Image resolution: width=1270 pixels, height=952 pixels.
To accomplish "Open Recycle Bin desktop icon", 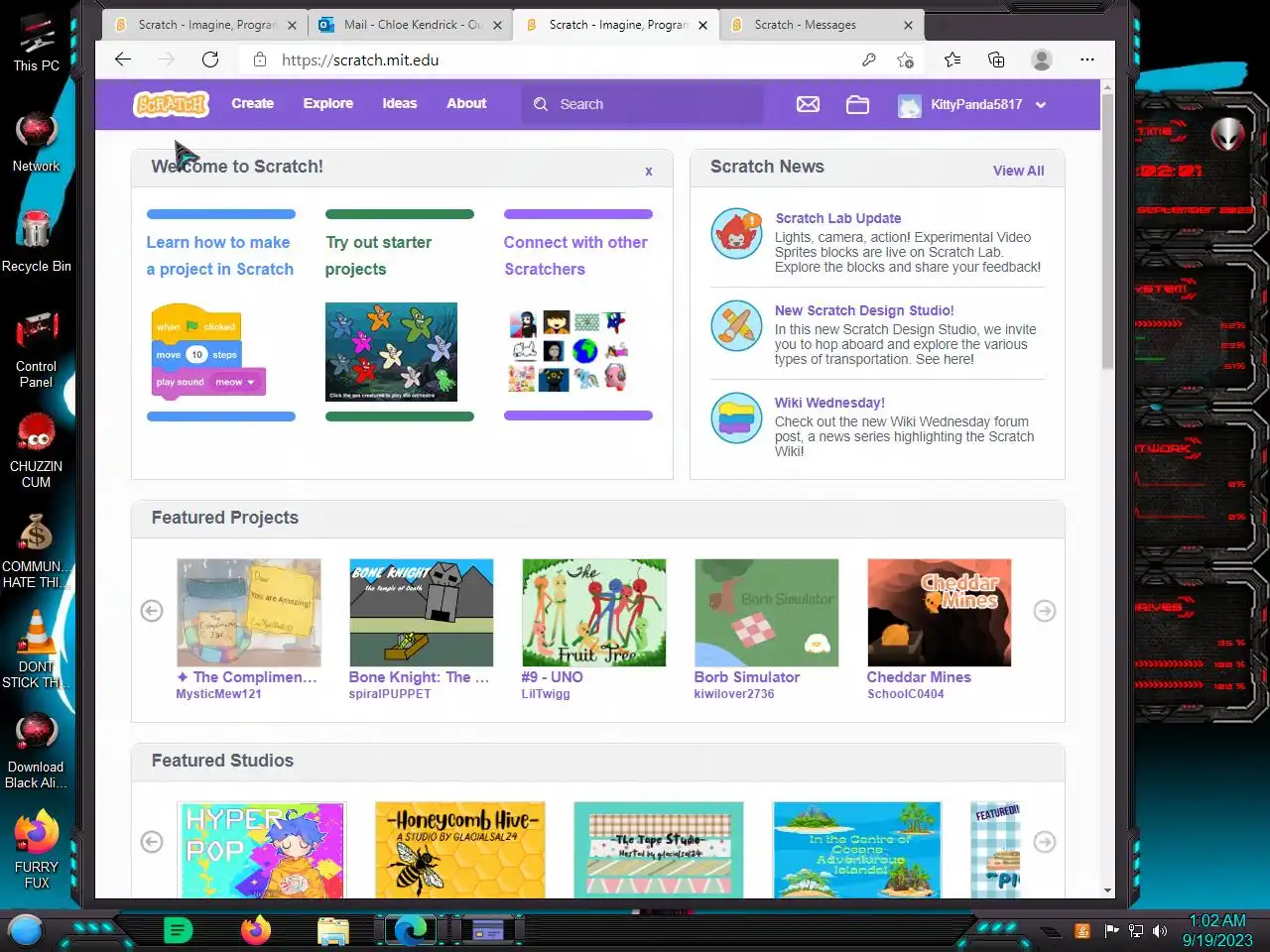I will click(36, 239).
